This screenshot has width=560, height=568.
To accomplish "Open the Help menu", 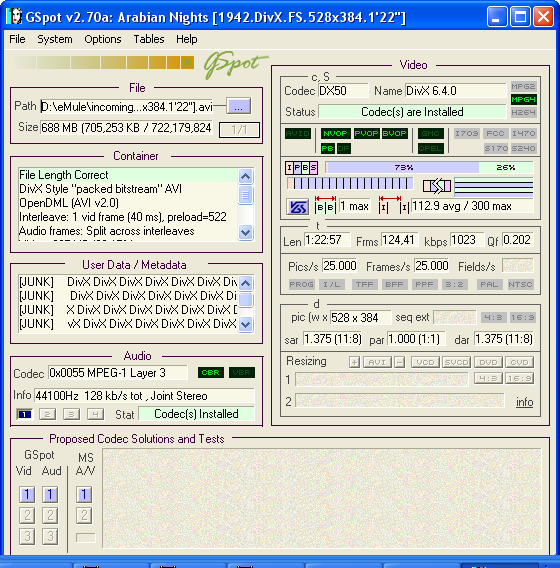I will [x=187, y=39].
